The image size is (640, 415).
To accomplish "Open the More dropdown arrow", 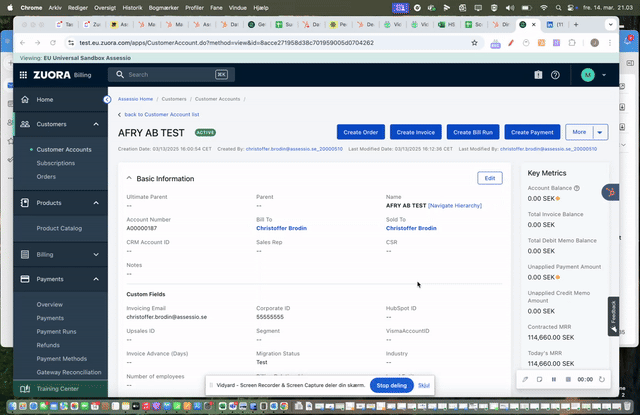I will (x=600, y=132).
